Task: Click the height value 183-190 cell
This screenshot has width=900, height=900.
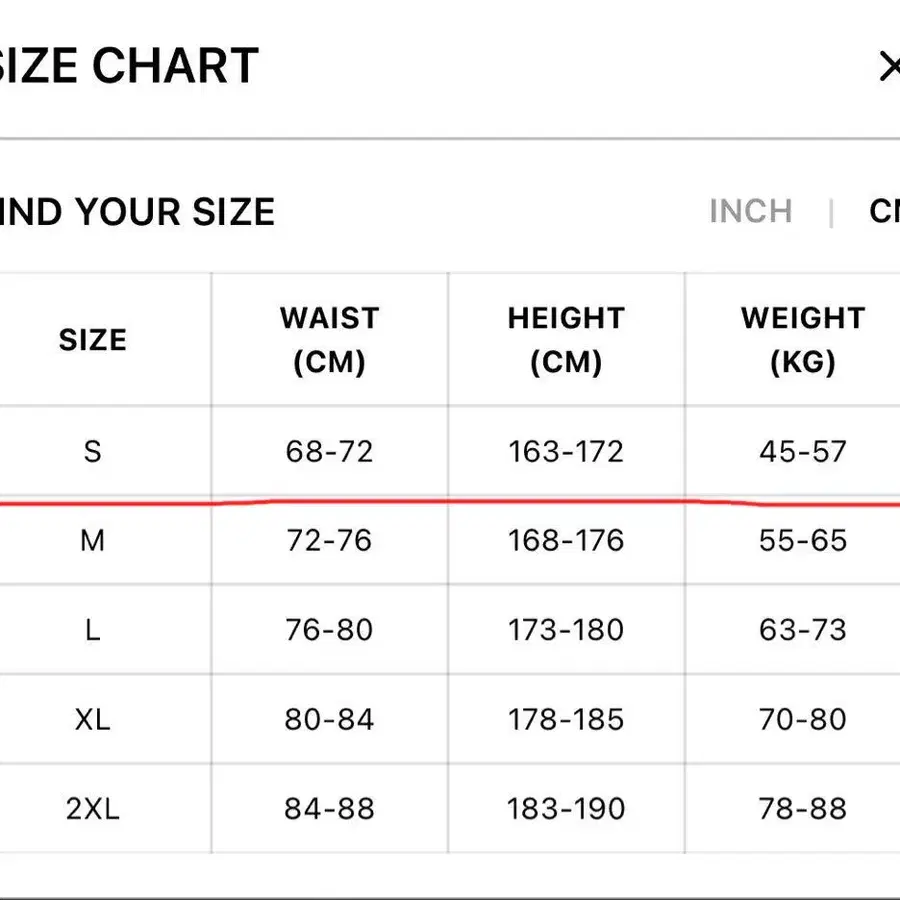Action: click(x=566, y=808)
